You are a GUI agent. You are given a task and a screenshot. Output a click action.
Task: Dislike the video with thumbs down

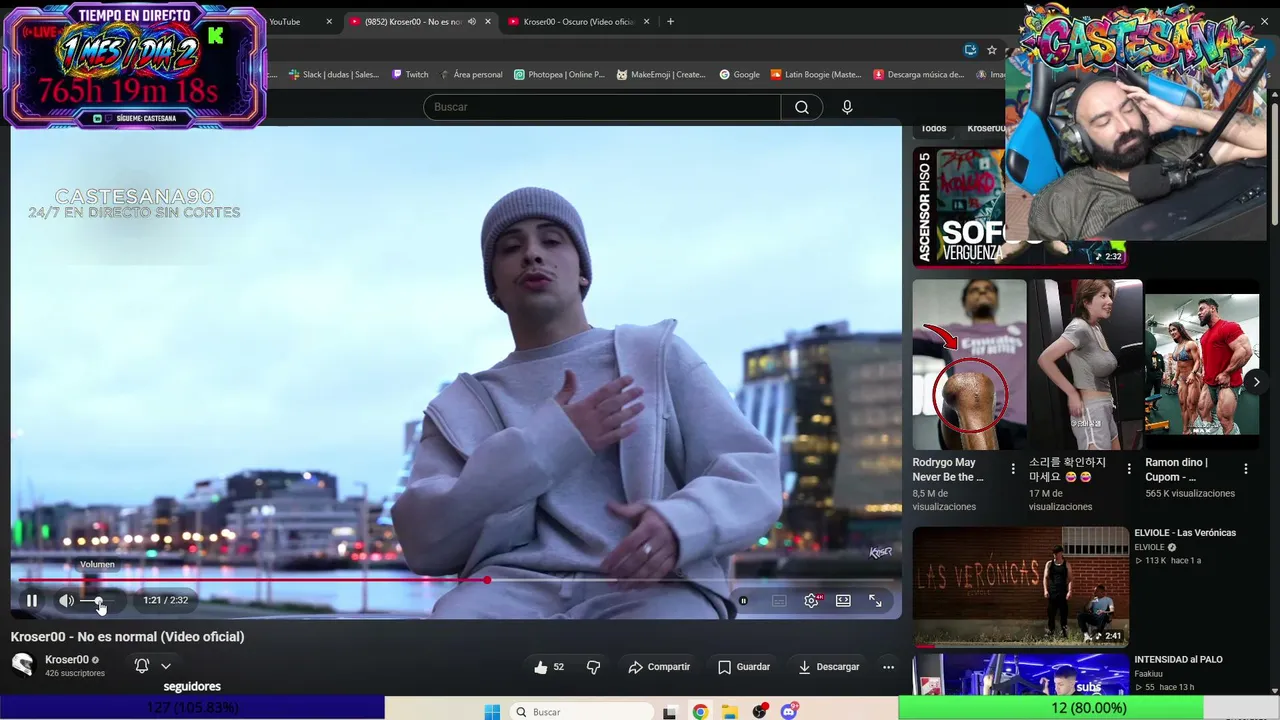point(593,667)
